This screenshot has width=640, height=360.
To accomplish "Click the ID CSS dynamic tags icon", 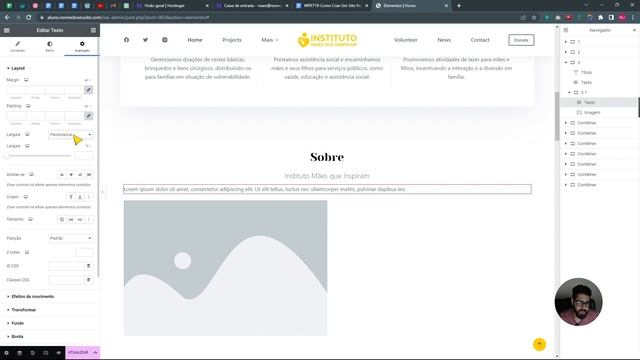I will pos(89,266).
